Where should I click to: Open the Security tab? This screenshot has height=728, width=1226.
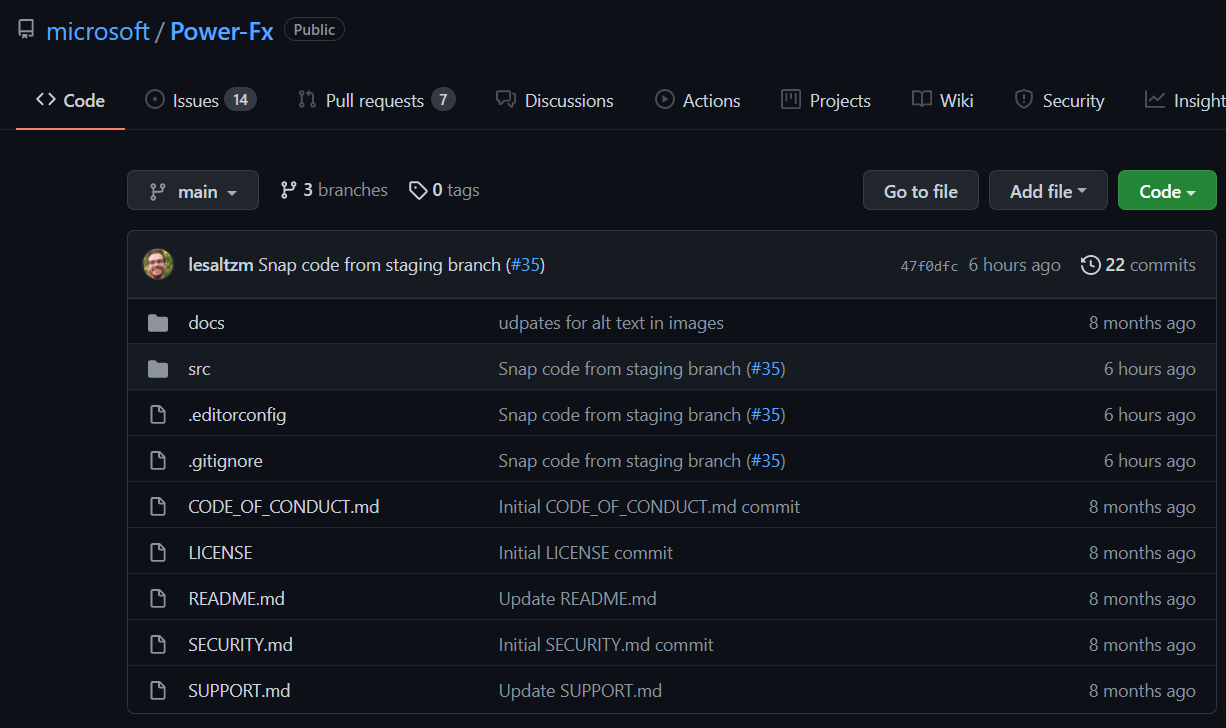[x=1060, y=100]
